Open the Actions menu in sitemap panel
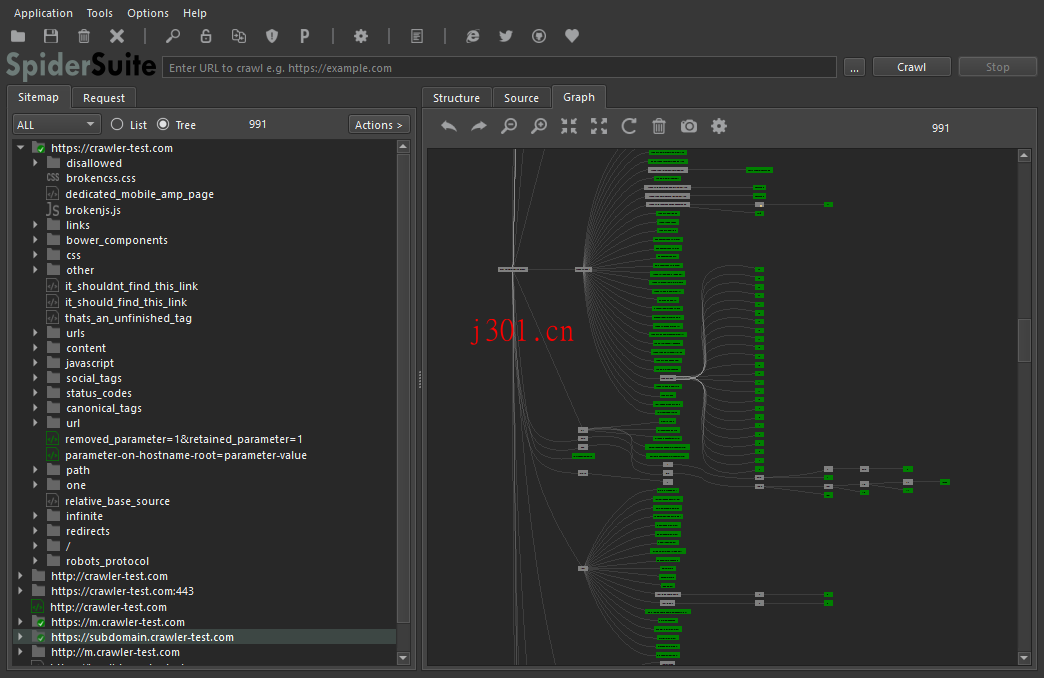Viewport: 1044px width, 678px height. (x=378, y=124)
